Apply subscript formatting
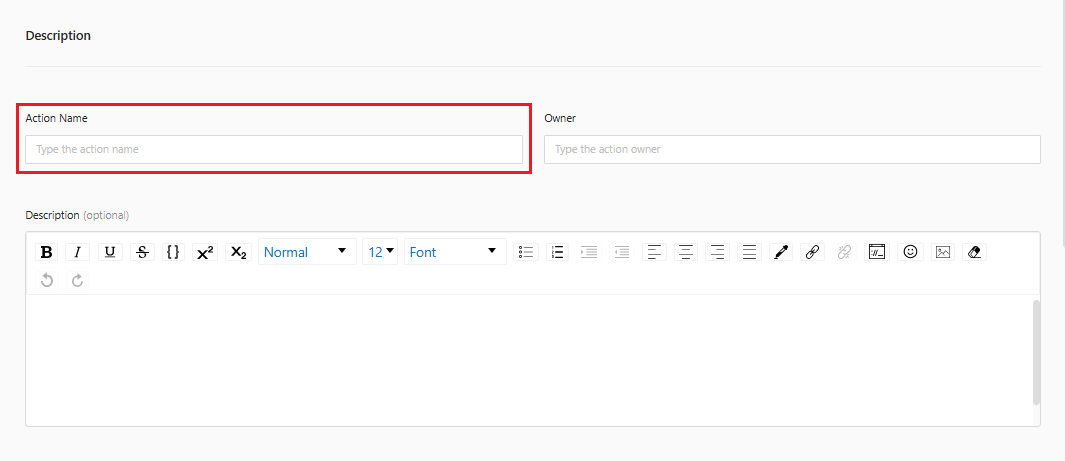This screenshot has height=461, width=1065. coord(238,252)
